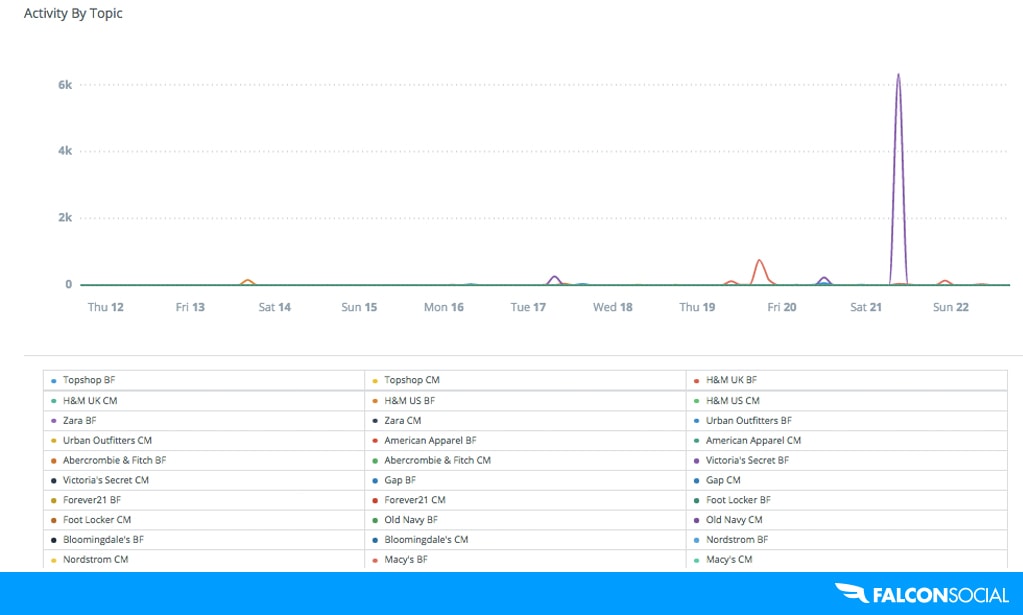Toggle the Zara BF series in legend
Screen dimensions: 1023x615
[x=79, y=421]
